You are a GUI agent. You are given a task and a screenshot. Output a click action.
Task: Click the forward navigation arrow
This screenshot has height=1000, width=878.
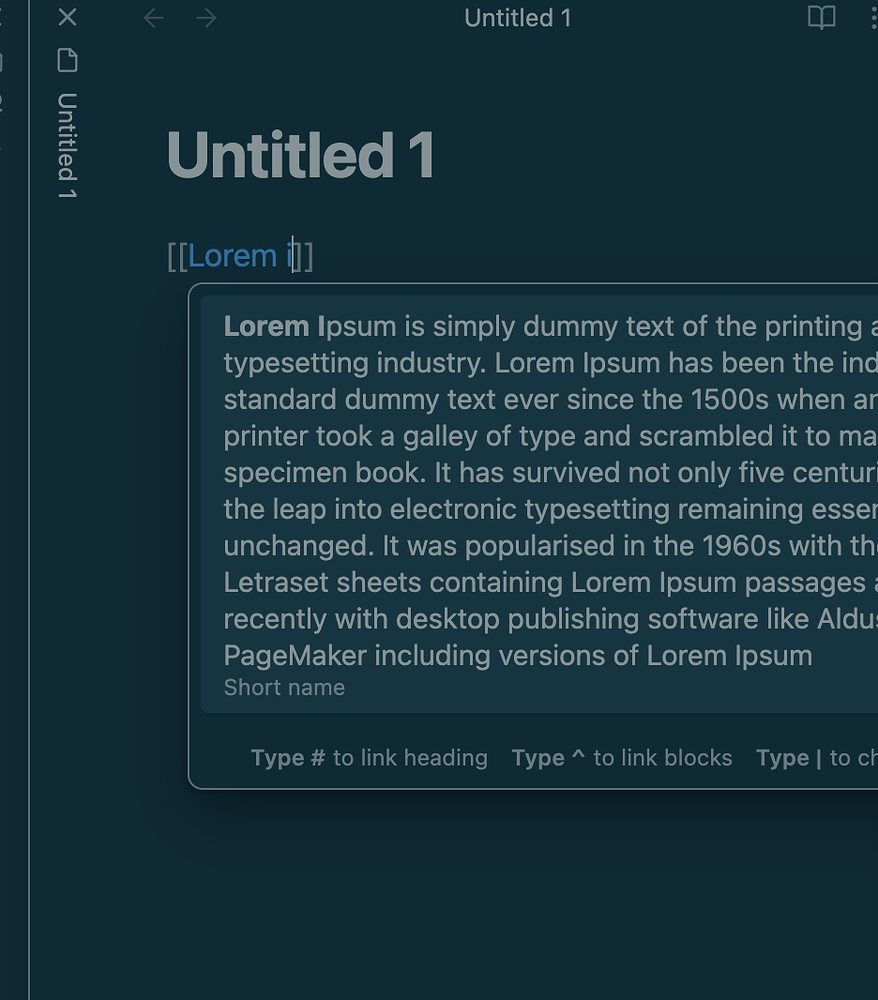click(205, 18)
